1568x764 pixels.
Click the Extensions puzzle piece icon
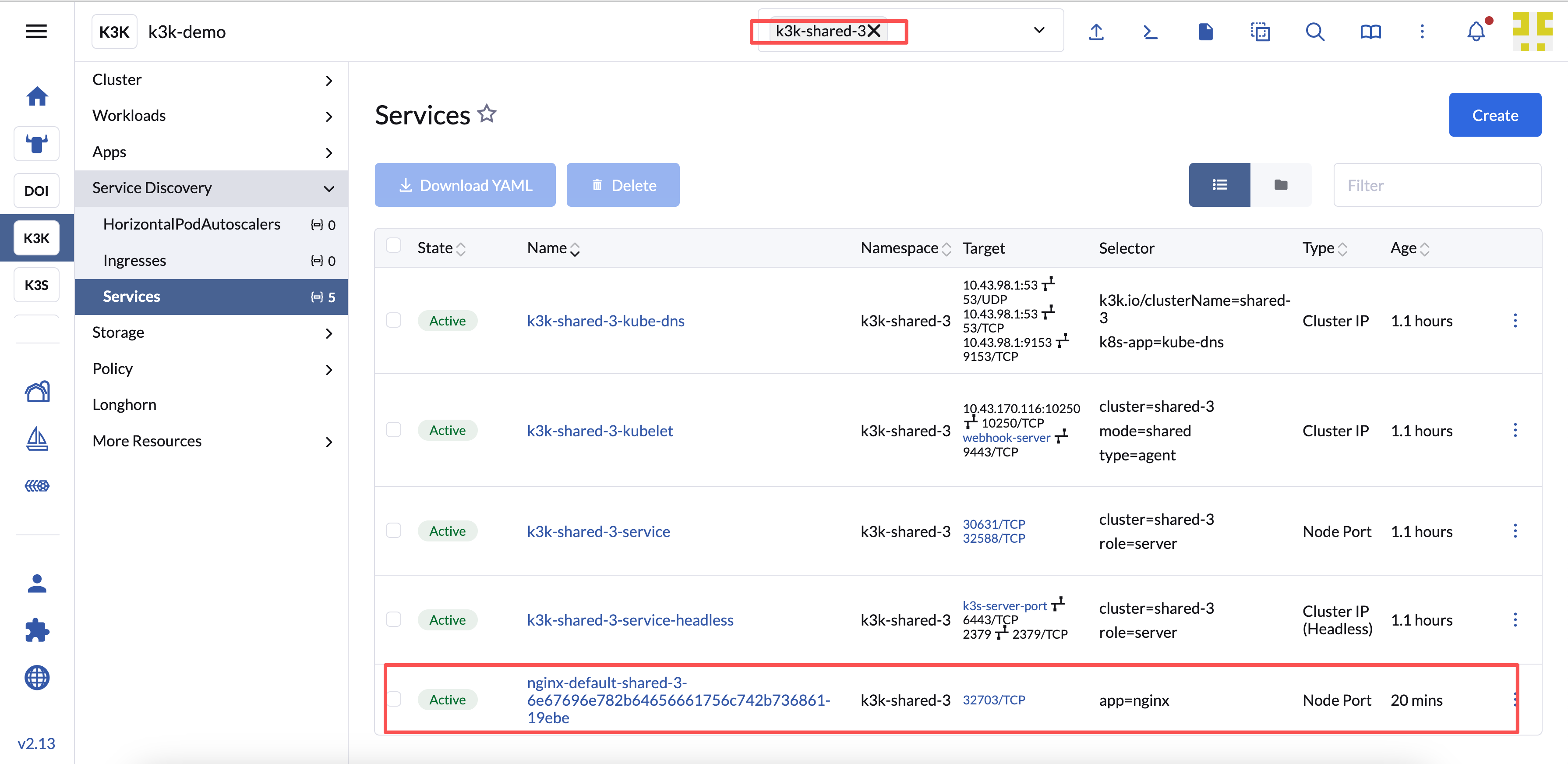point(37,630)
